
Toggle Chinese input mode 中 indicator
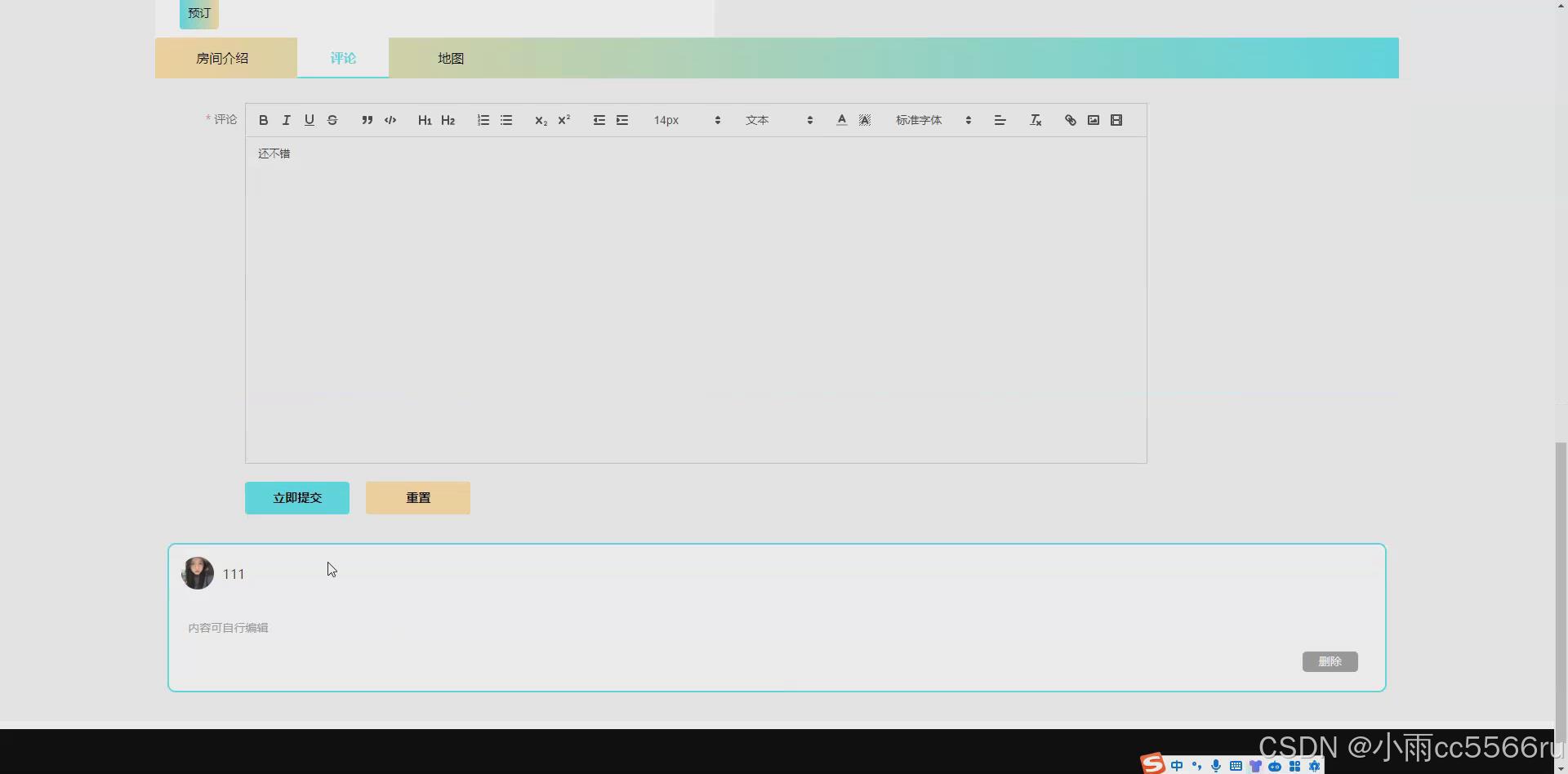[x=1177, y=766]
